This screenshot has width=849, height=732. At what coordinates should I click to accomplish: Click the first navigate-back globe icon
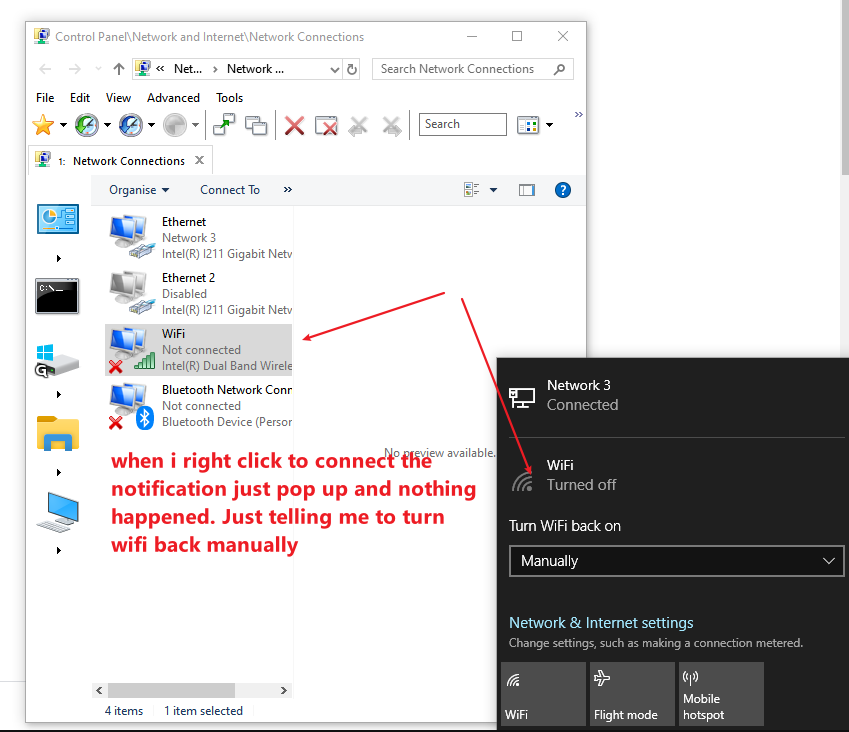(87, 125)
